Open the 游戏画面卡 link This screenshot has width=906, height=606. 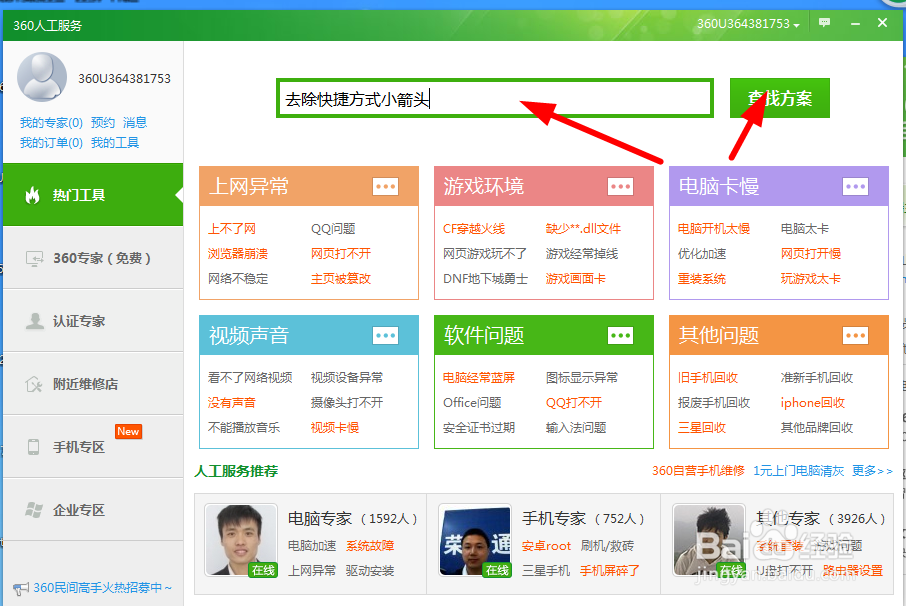point(575,278)
